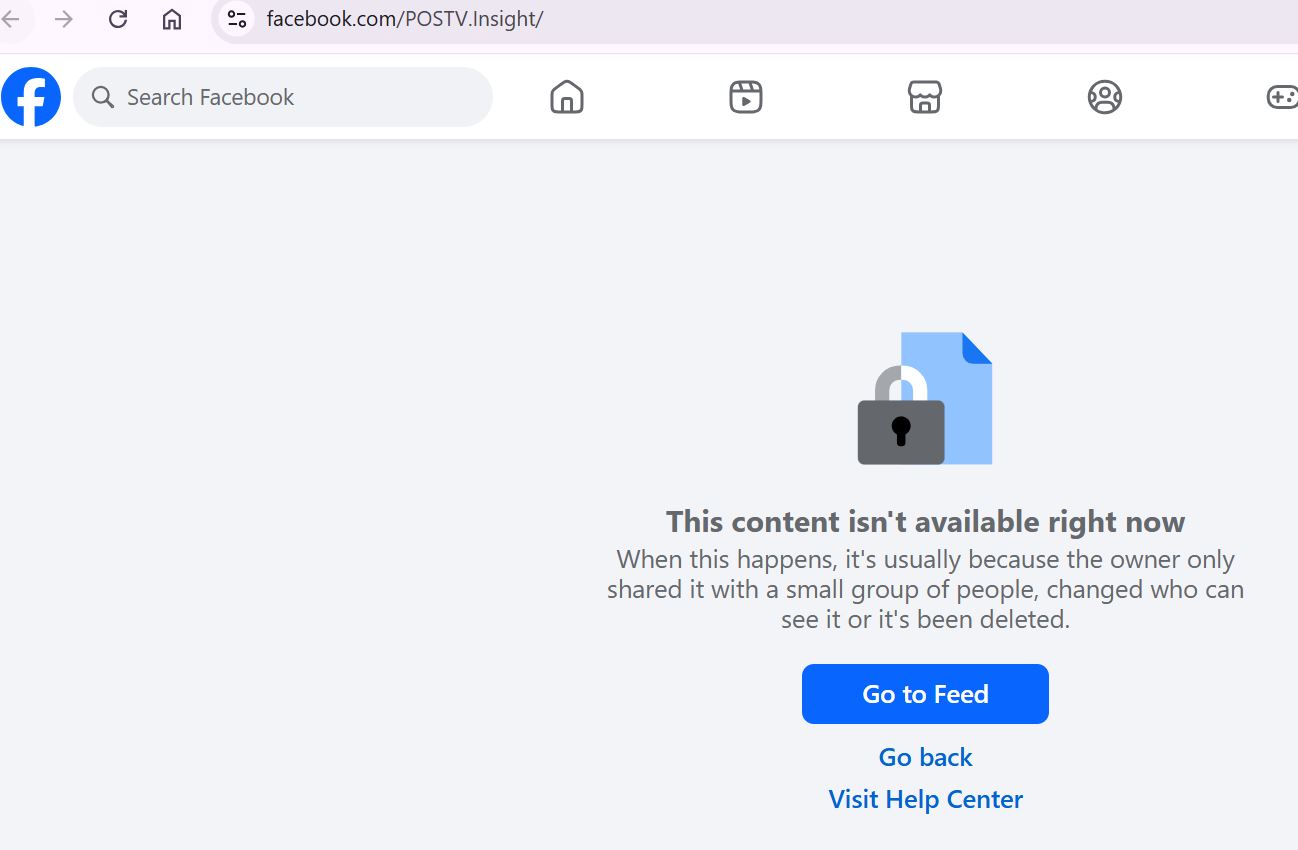Click the browser forward arrow
Viewport: 1298px width, 850px height.
[x=64, y=19]
